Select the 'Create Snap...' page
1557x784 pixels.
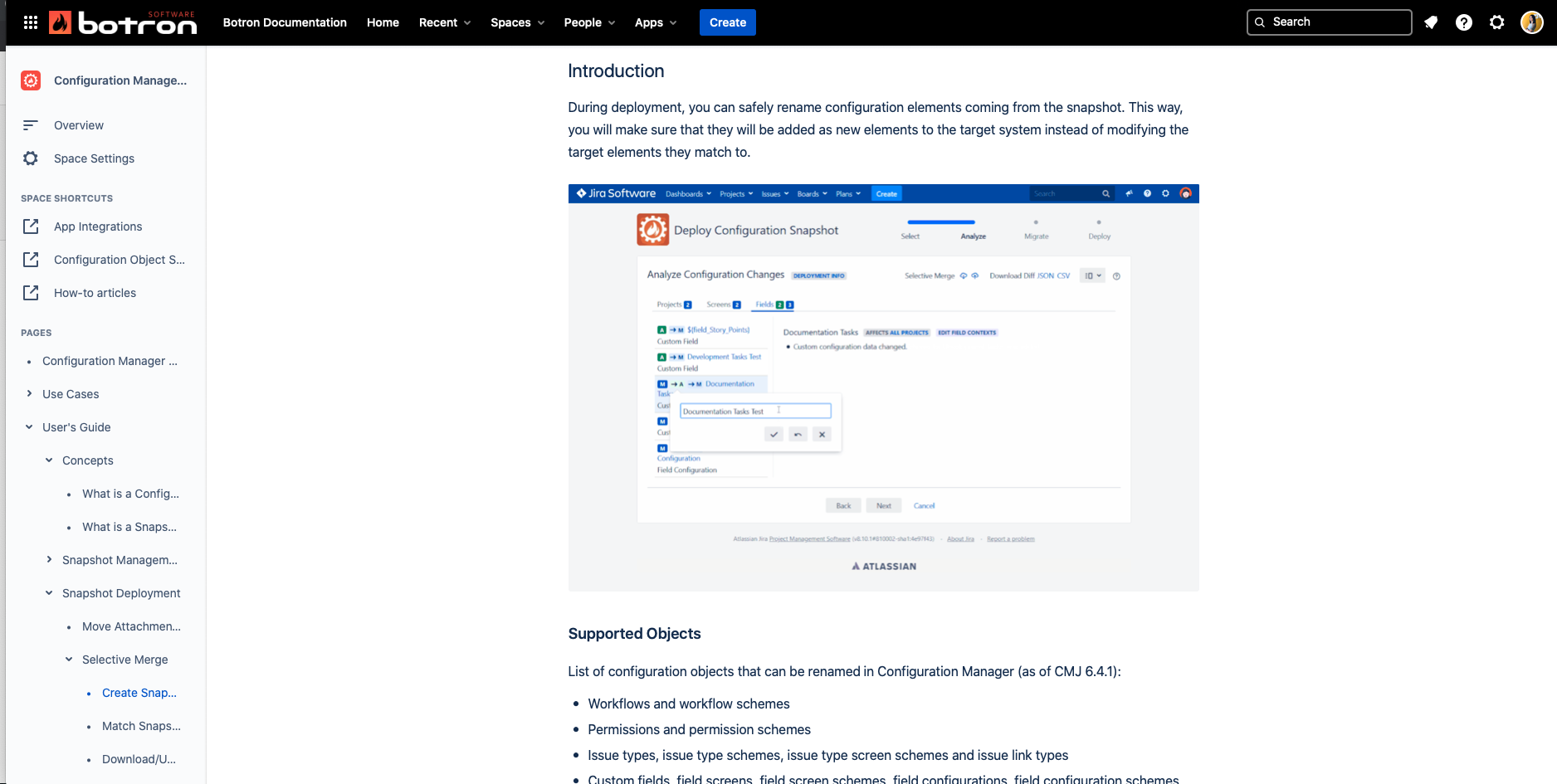139,693
